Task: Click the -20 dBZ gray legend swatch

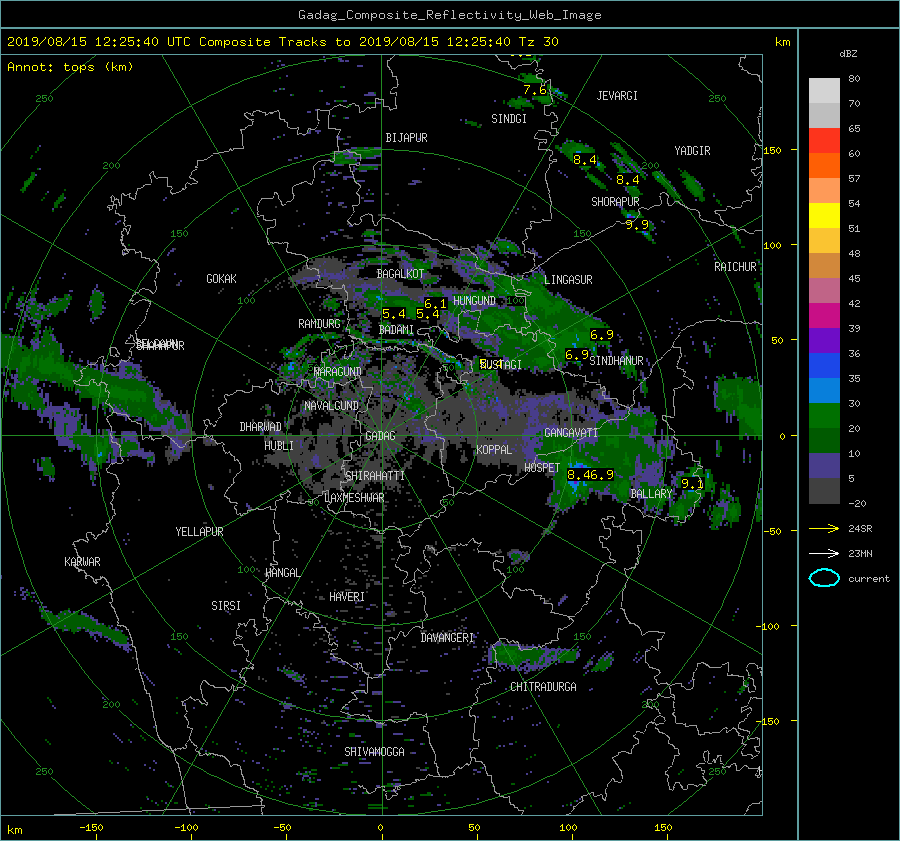Action: coord(824,491)
